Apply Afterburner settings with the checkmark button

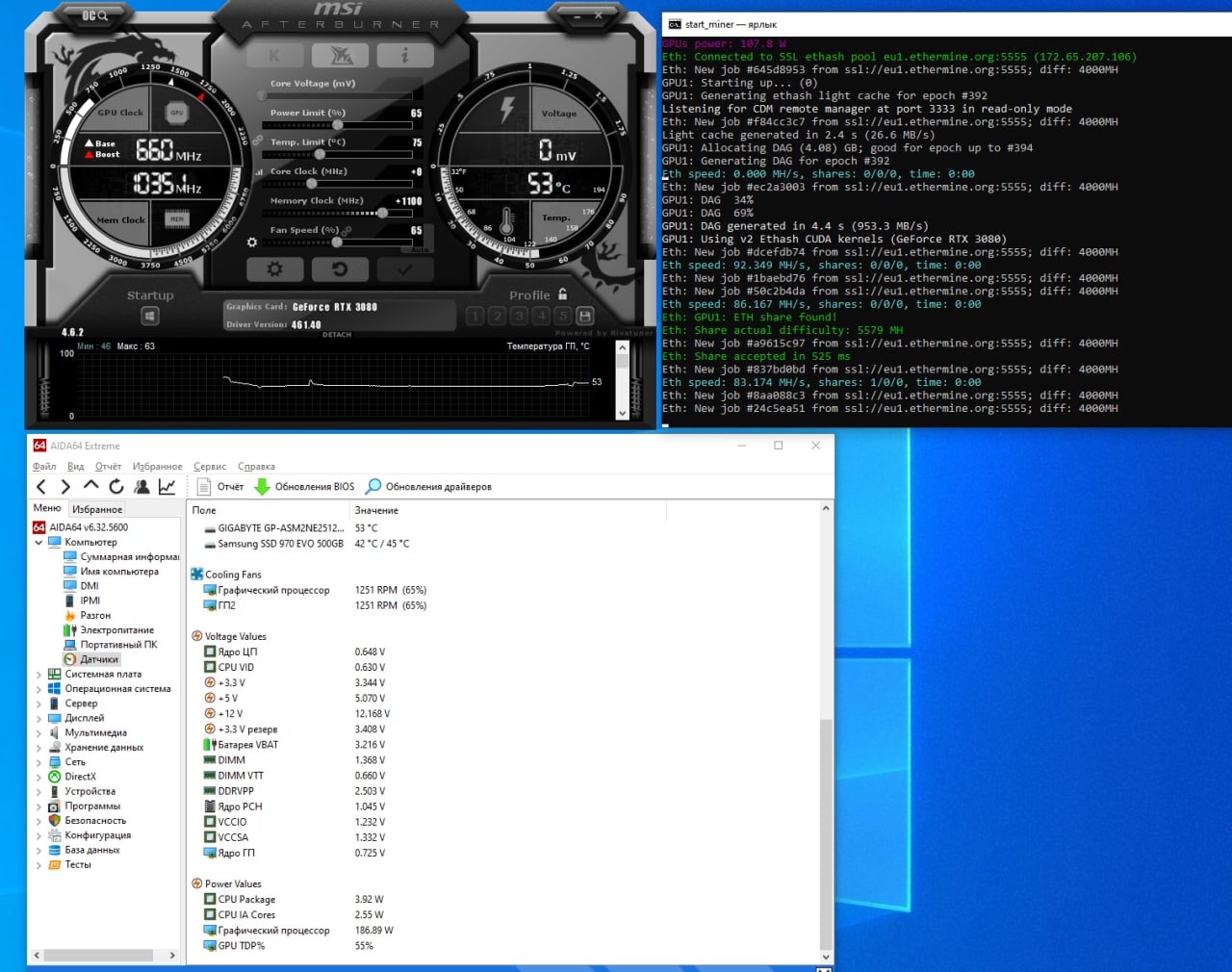coord(404,269)
